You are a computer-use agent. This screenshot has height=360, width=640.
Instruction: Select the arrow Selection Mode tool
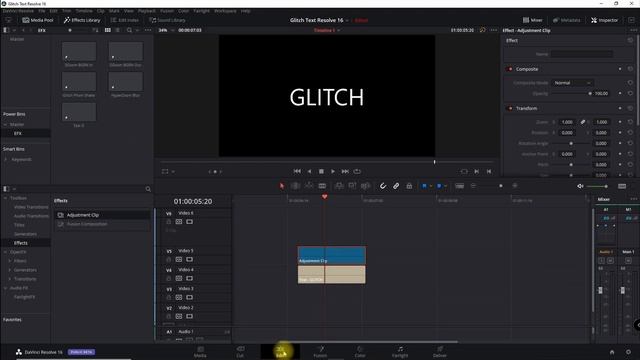[282, 186]
